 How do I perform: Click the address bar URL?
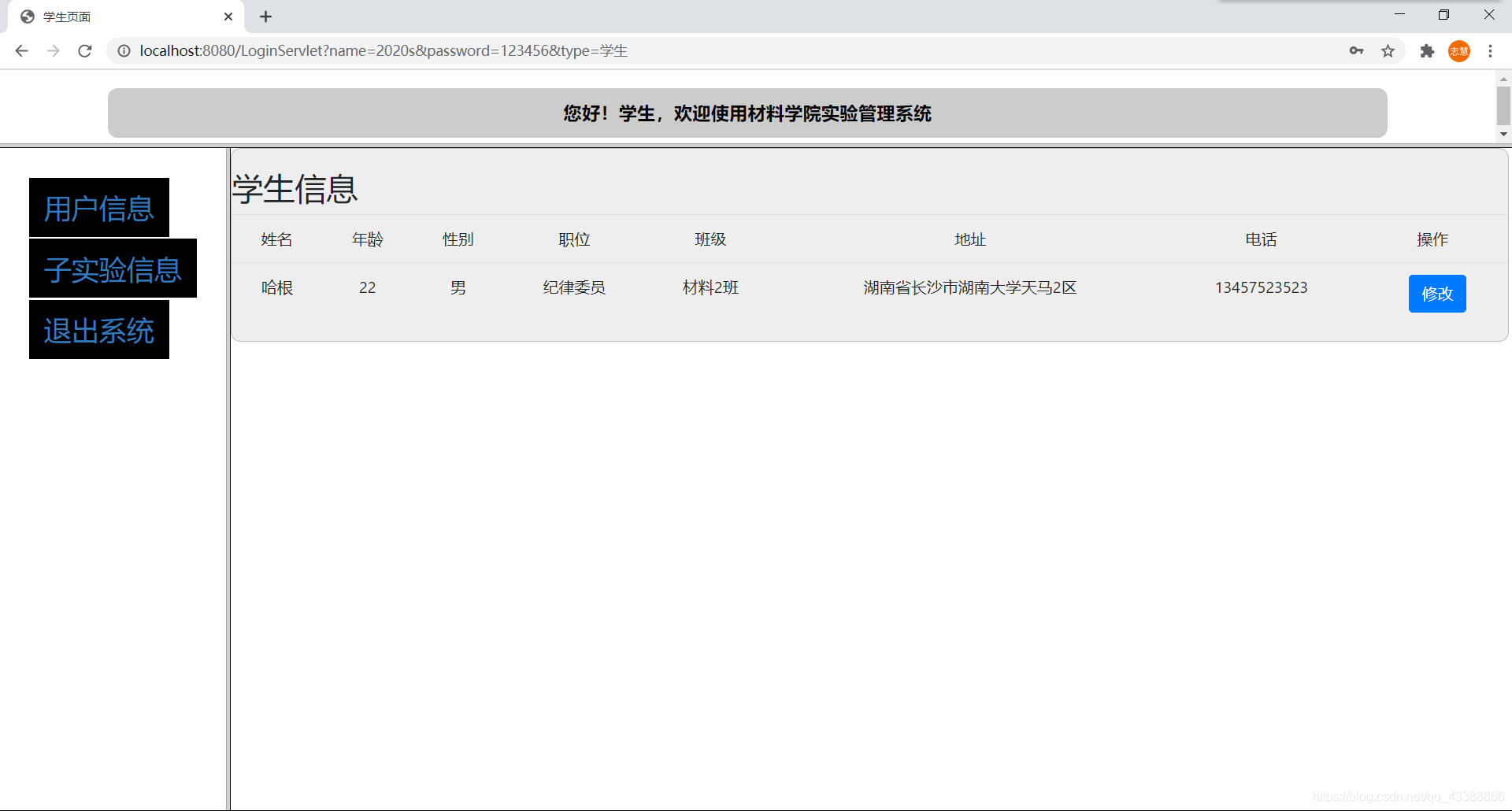click(384, 51)
